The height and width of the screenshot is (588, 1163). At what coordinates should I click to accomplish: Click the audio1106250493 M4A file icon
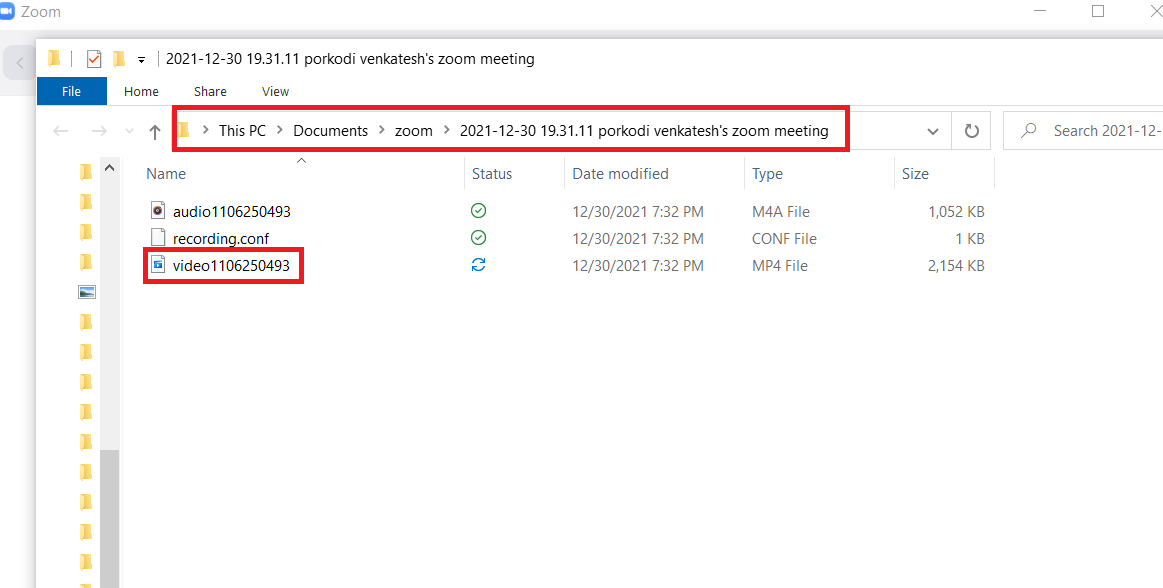point(157,211)
